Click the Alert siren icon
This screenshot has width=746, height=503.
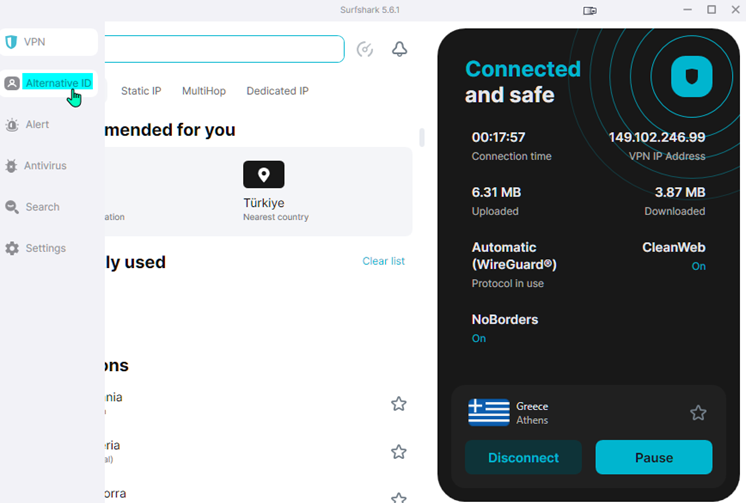point(12,125)
